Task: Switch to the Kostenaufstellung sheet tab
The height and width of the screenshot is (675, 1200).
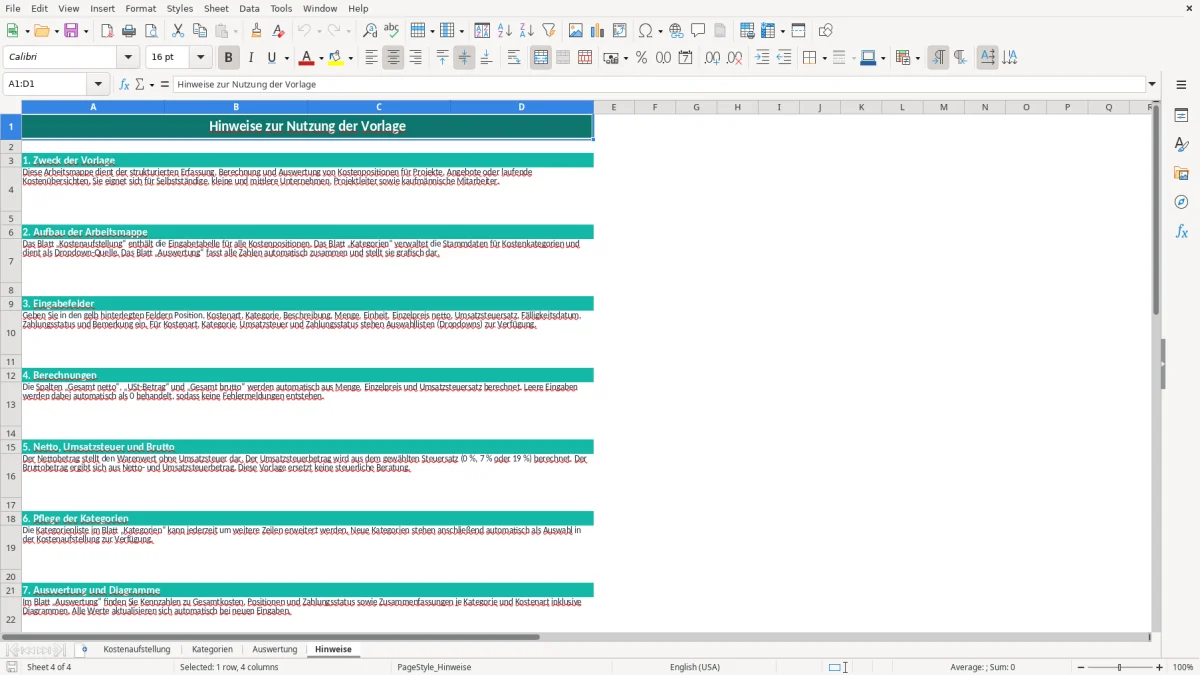Action: click(x=137, y=650)
